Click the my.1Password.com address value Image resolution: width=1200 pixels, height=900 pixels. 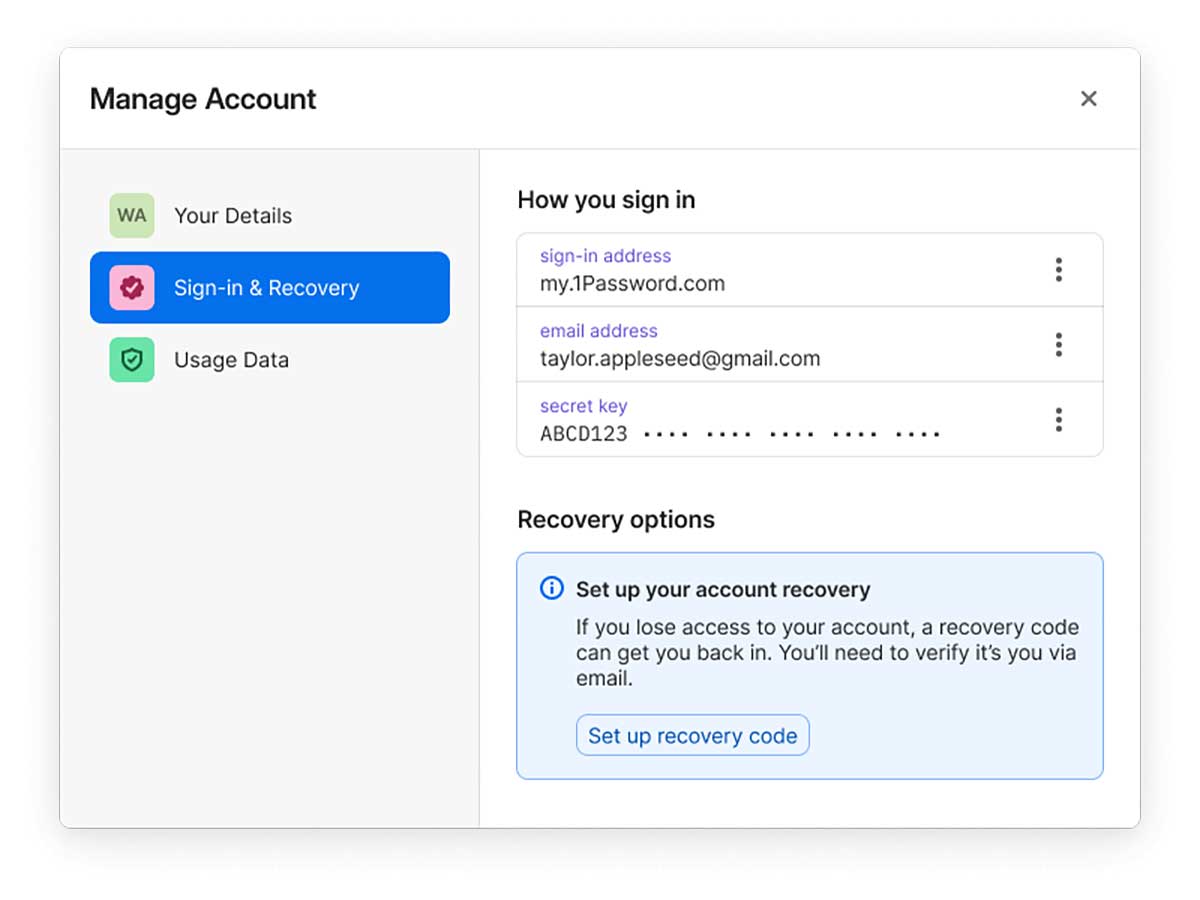pos(632,283)
